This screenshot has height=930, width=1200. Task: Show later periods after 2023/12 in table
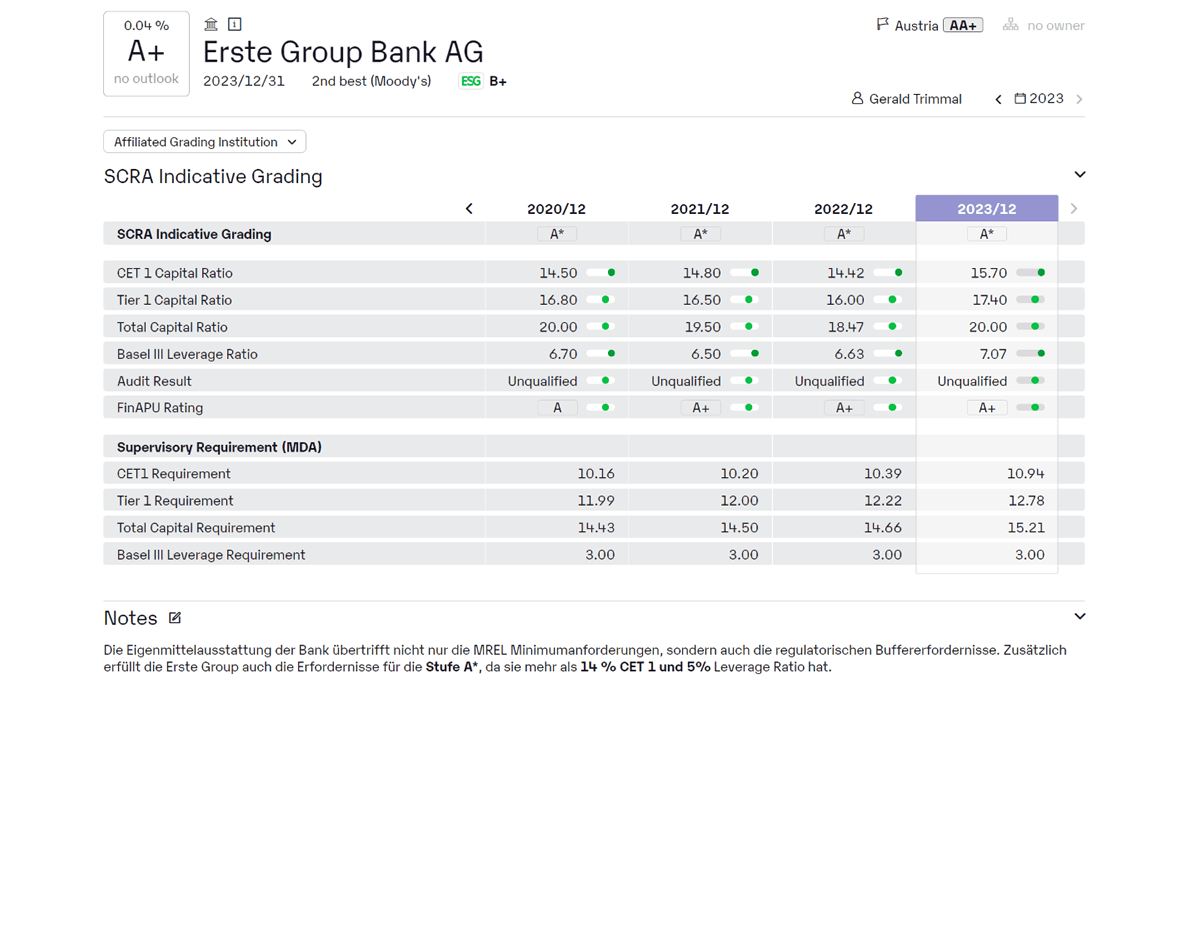click(x=1074, y=209)
